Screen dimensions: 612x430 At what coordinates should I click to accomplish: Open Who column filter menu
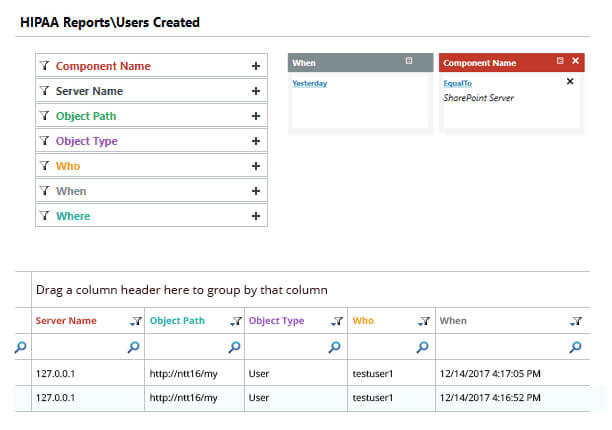pyautogui.click(x=424, y=321)
